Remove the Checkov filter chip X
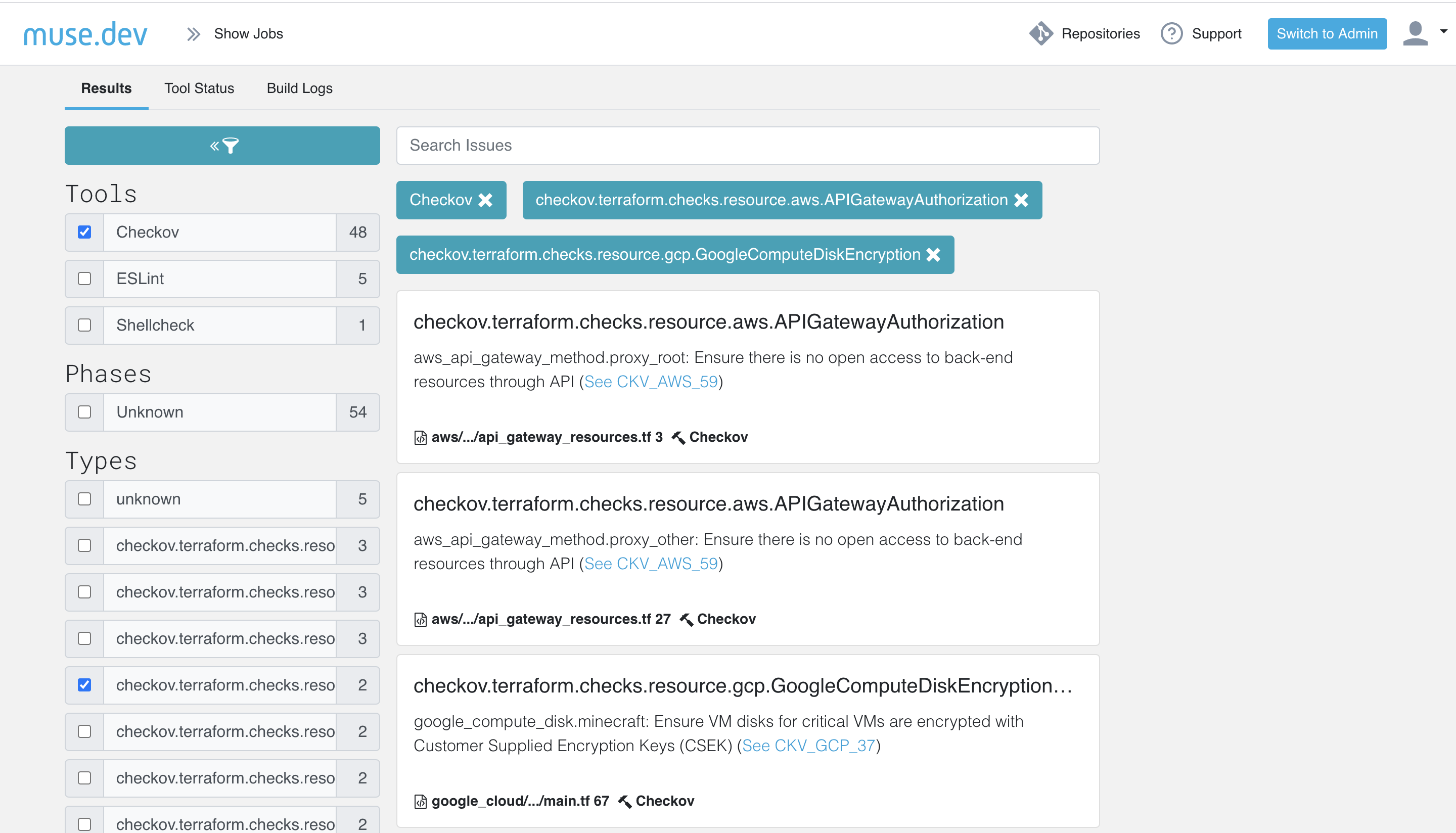This screenshot has width=1456, height=833. (485, 200)
